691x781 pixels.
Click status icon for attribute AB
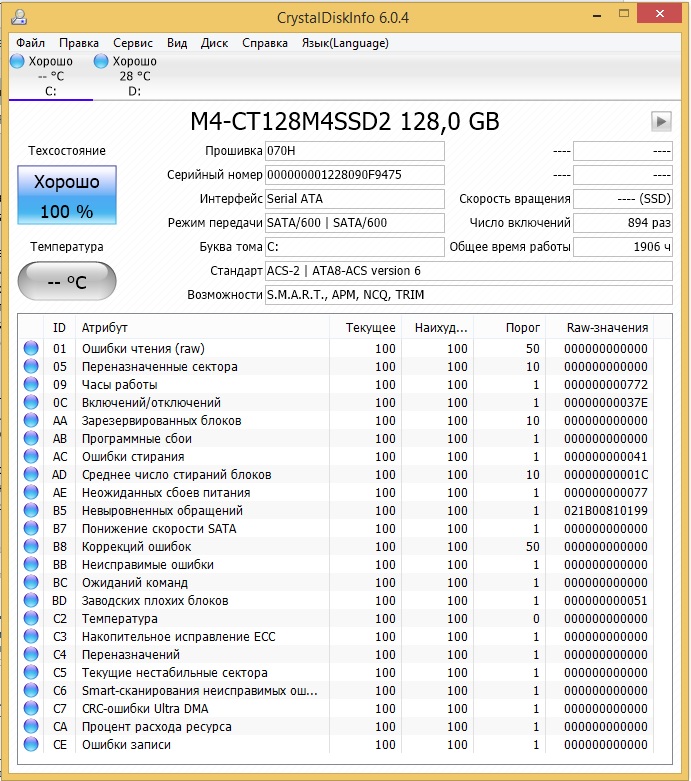(x=31, y=438)
